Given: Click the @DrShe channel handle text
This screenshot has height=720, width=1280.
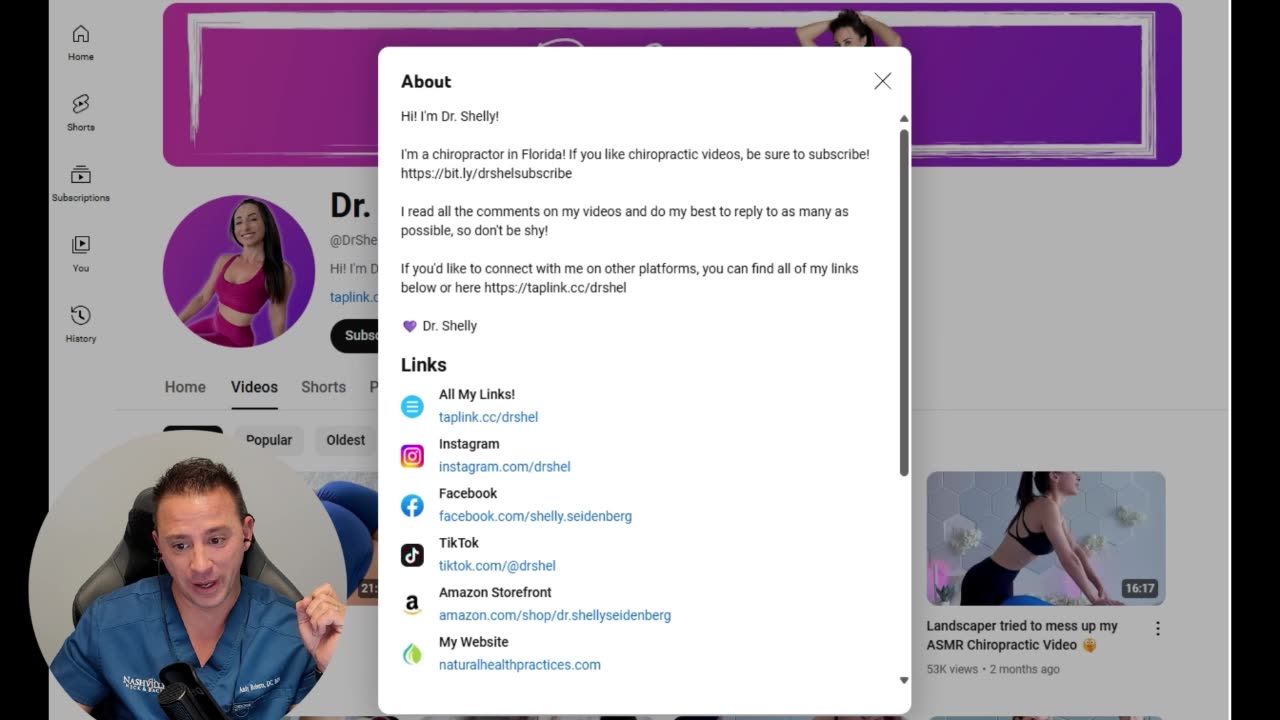Looking at the screenshot, I should click(x=354, y=240).
